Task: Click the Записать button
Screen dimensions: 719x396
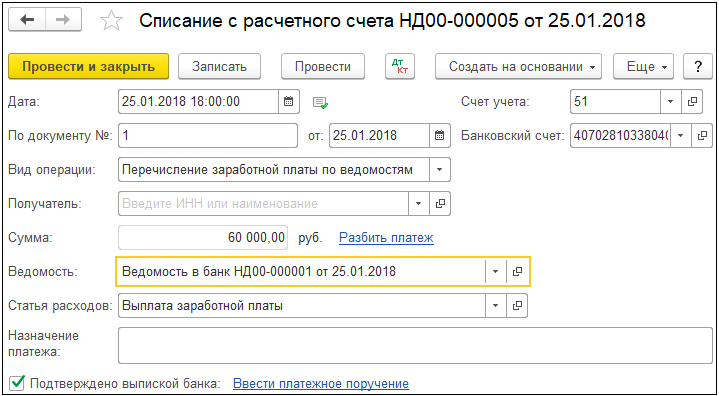Action: (x=219, y=66)
